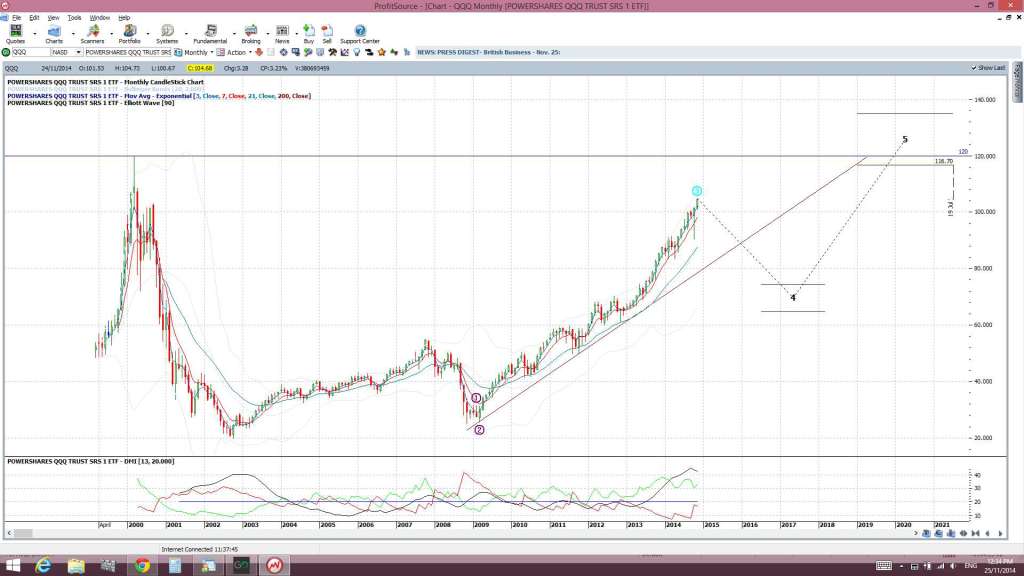Expand the Quotes button dropdown arrow
Viewport: 1024px width, 576px height.
tap(35, 33)
